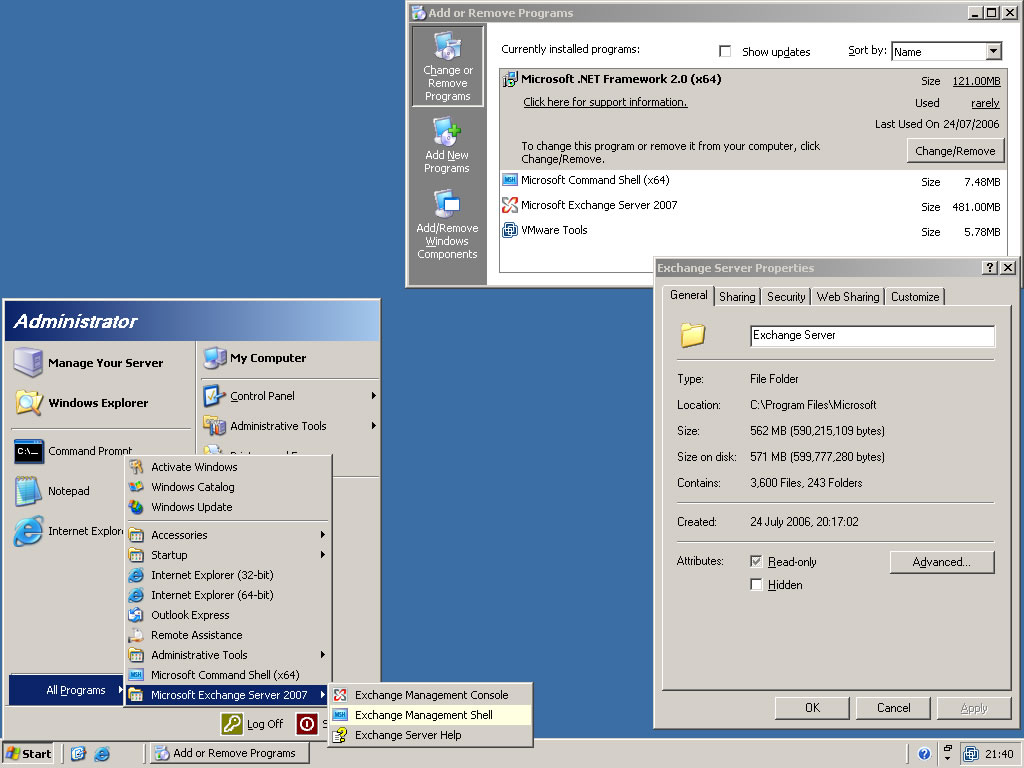Uncheck the Read-only attribute checkbox
1024x768 pixels.
756,562
